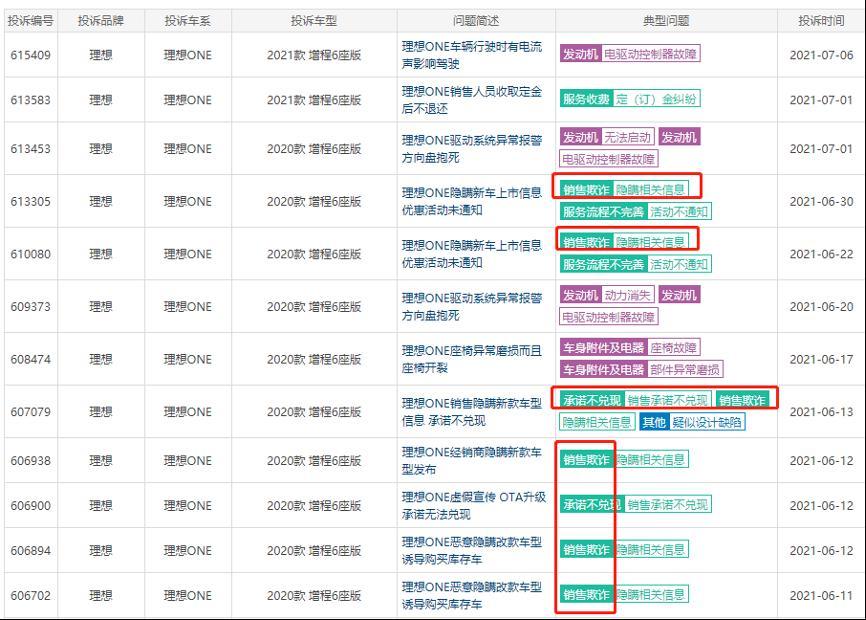This screenshot has height=620, width=866.
Task: Click the date 2021-06-13
Action: pyautogui.click(x=821, y=412)
